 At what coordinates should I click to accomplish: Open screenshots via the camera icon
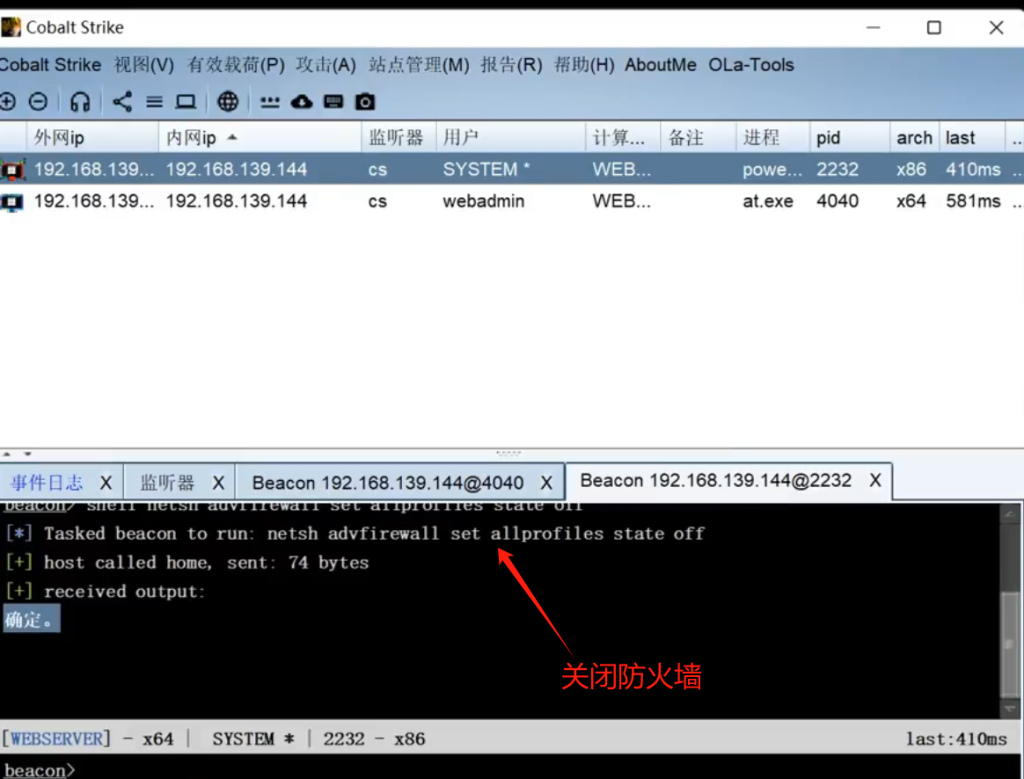point(365,102)
